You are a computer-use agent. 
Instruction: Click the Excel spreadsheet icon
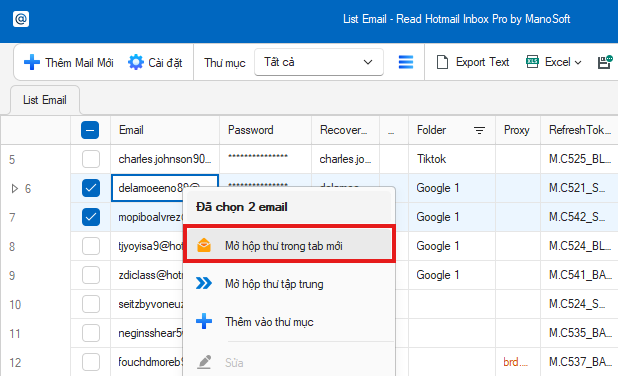tap(532, 62)
